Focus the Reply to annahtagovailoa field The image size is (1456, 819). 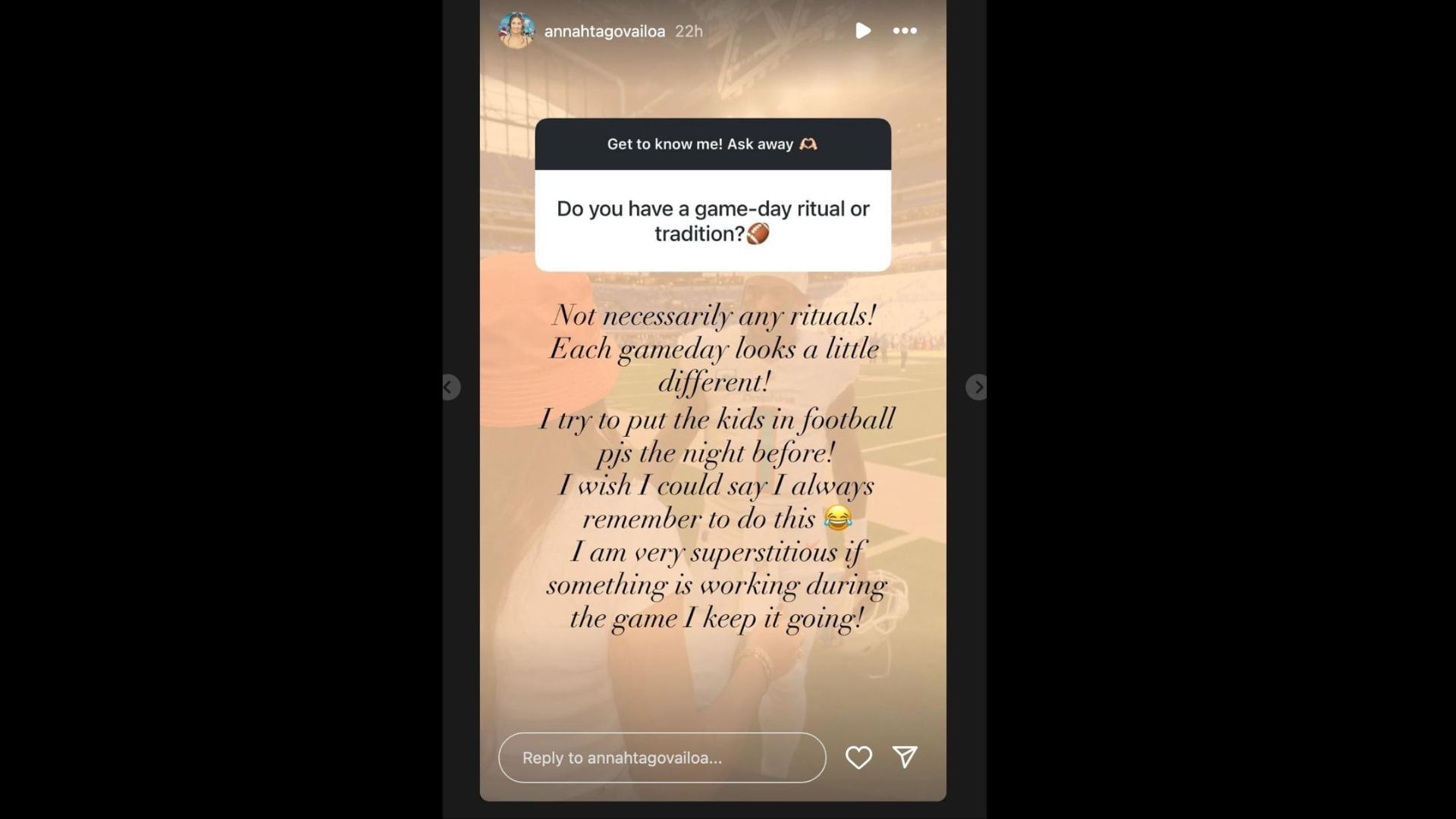coord(662,758)
